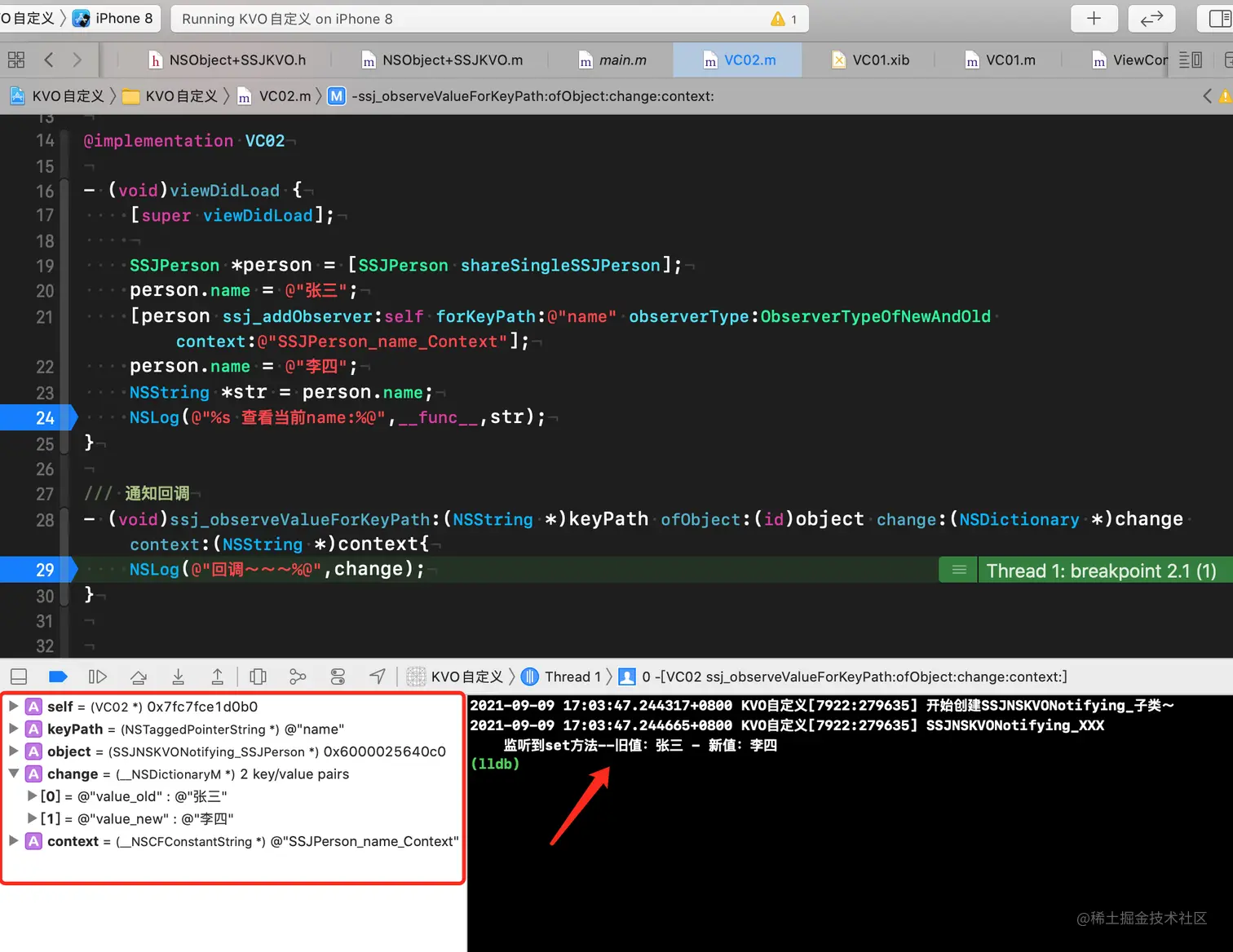Screen dimensions: 1233x952
Task: Open the VC02.m file breadcrumb
Action: (274, 96)
